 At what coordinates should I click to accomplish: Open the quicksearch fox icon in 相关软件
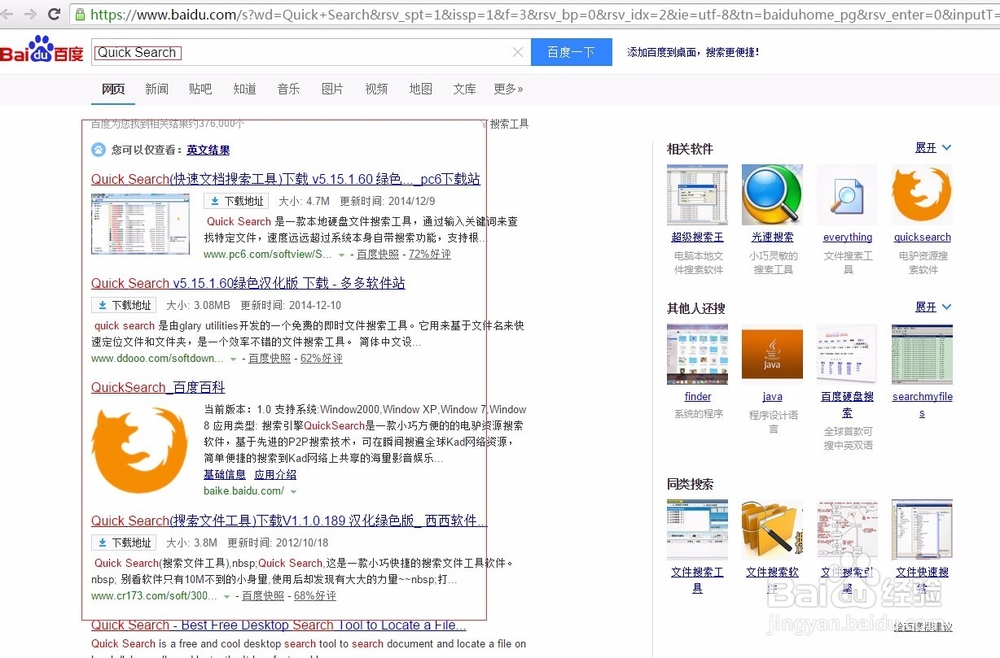tap(922, 195)
